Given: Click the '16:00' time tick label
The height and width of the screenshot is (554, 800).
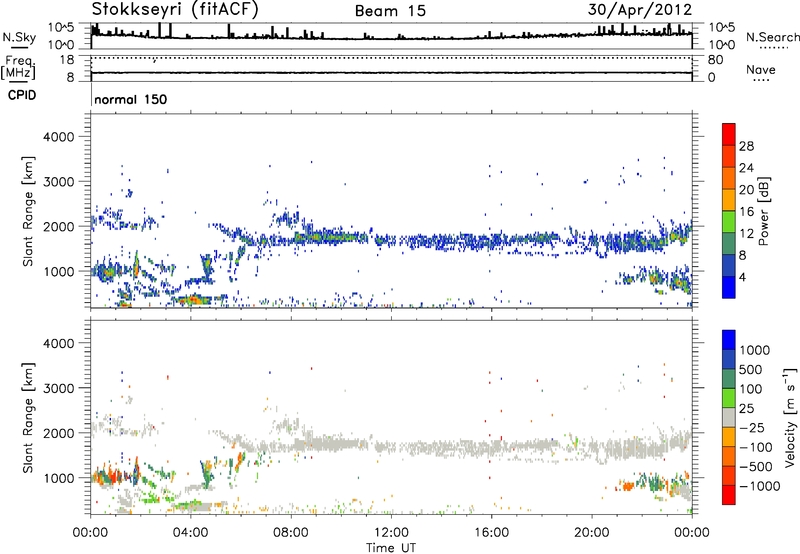Looking at the screenshot, I should [x=491, y=533].
